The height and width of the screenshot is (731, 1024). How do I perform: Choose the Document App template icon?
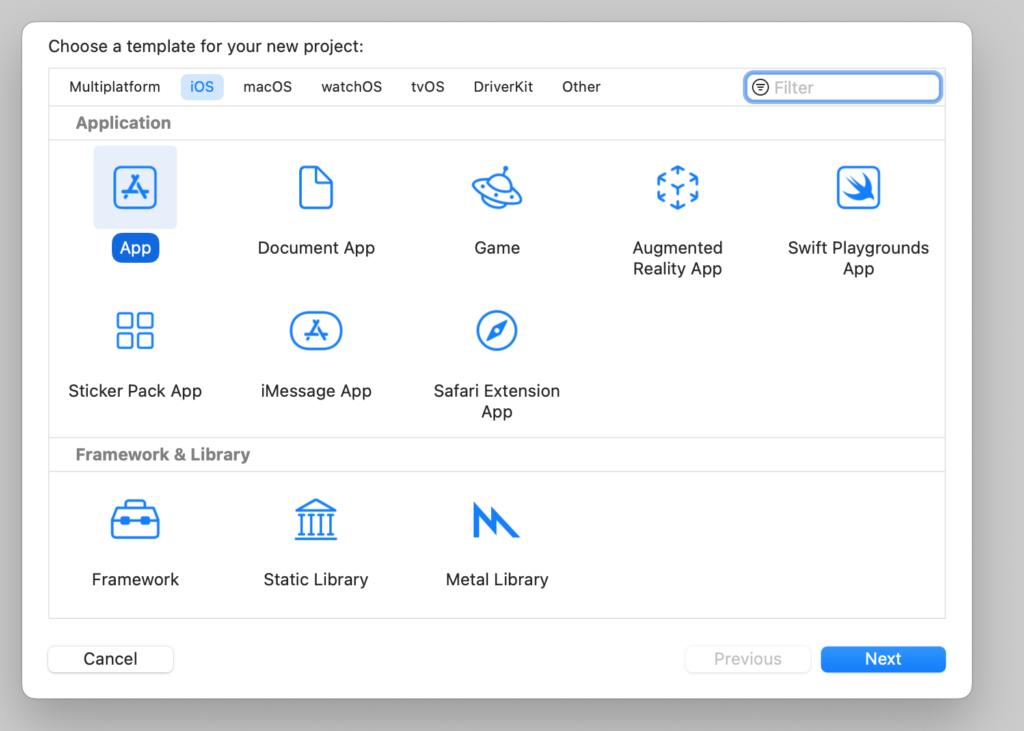tap(316, 187)
